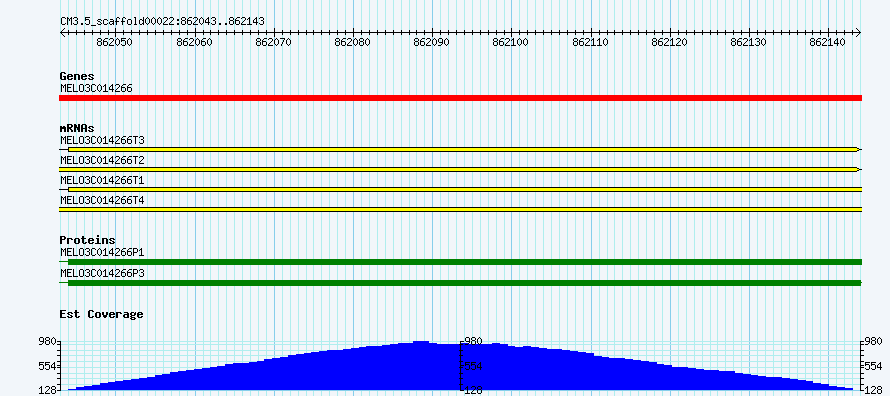The image size is (890, 396).
Task: Click ruler position 862110
Action: (x=591, y=43)
